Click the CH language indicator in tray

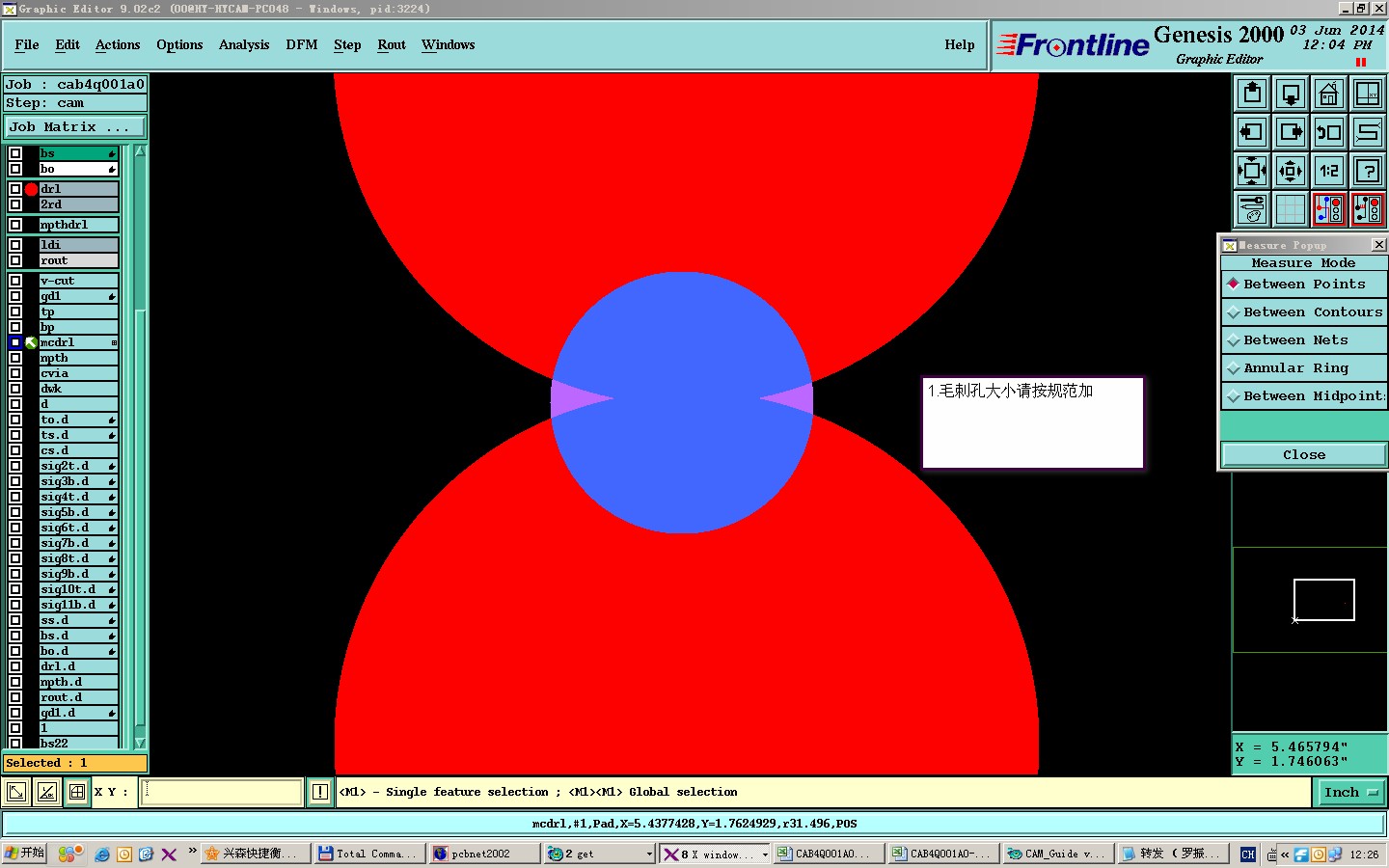(x=1248, y=854)
